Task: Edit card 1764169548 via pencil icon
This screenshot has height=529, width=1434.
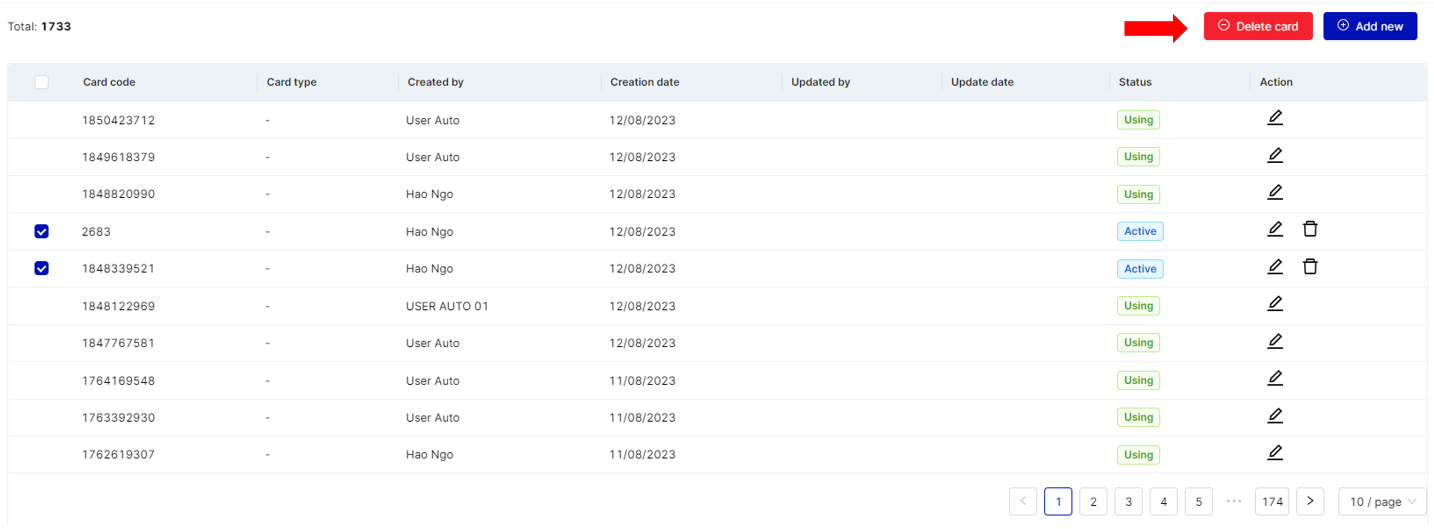Action: (x=1275, y=378)
